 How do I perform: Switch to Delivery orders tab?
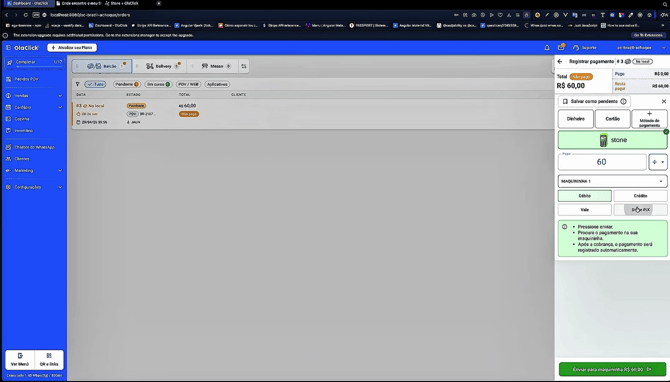161,66
